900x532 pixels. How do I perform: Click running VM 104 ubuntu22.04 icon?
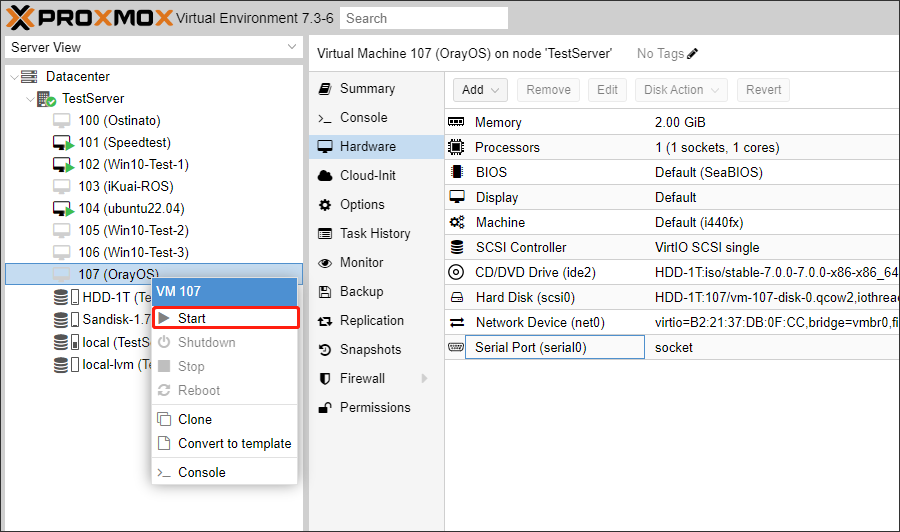(63, 209)
